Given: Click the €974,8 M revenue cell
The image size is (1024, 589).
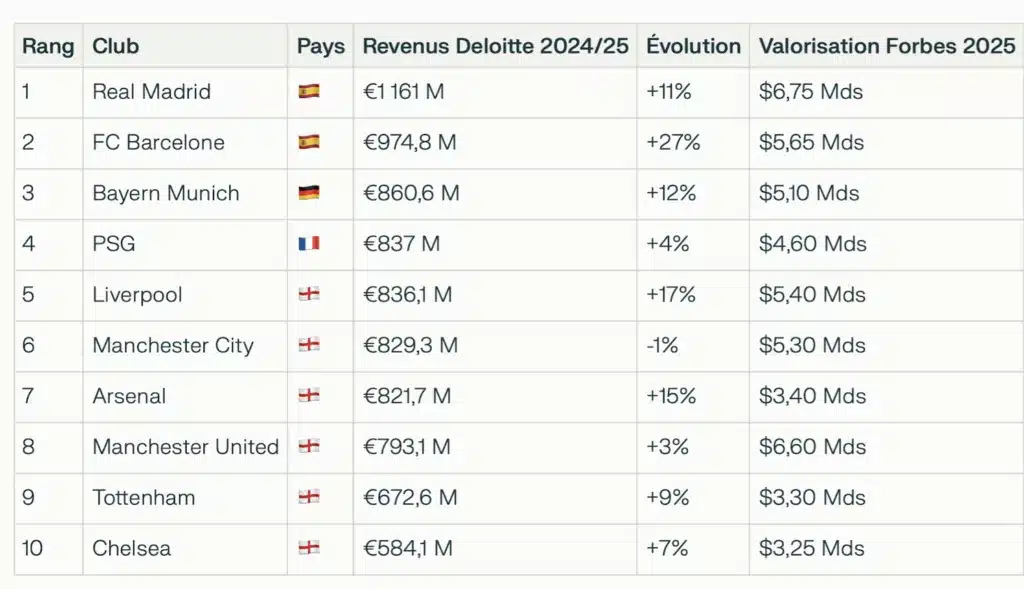Looking at the screenshot, I should [409, 142].
